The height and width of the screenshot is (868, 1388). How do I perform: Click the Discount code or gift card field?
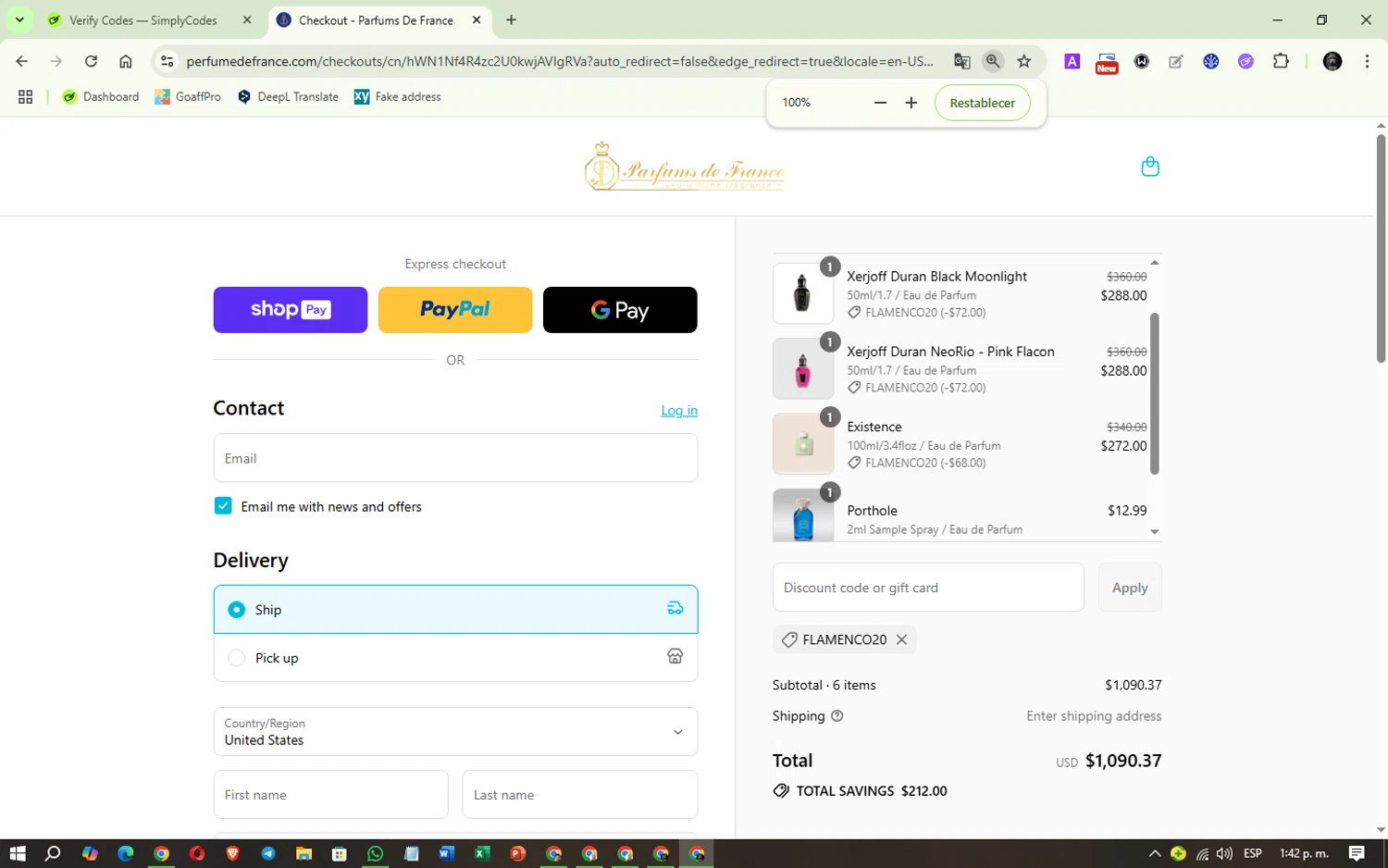[928, 588]
